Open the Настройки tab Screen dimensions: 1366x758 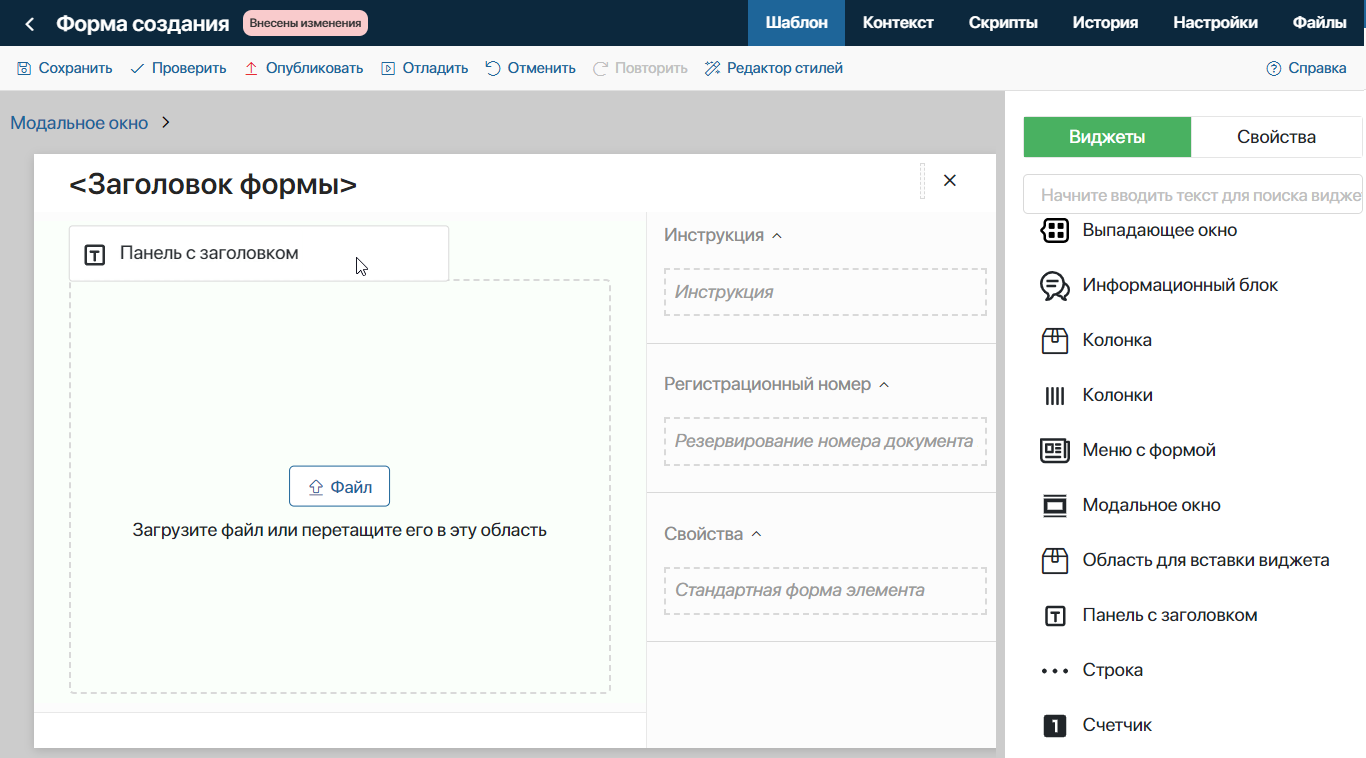(x=1215, y=23)
